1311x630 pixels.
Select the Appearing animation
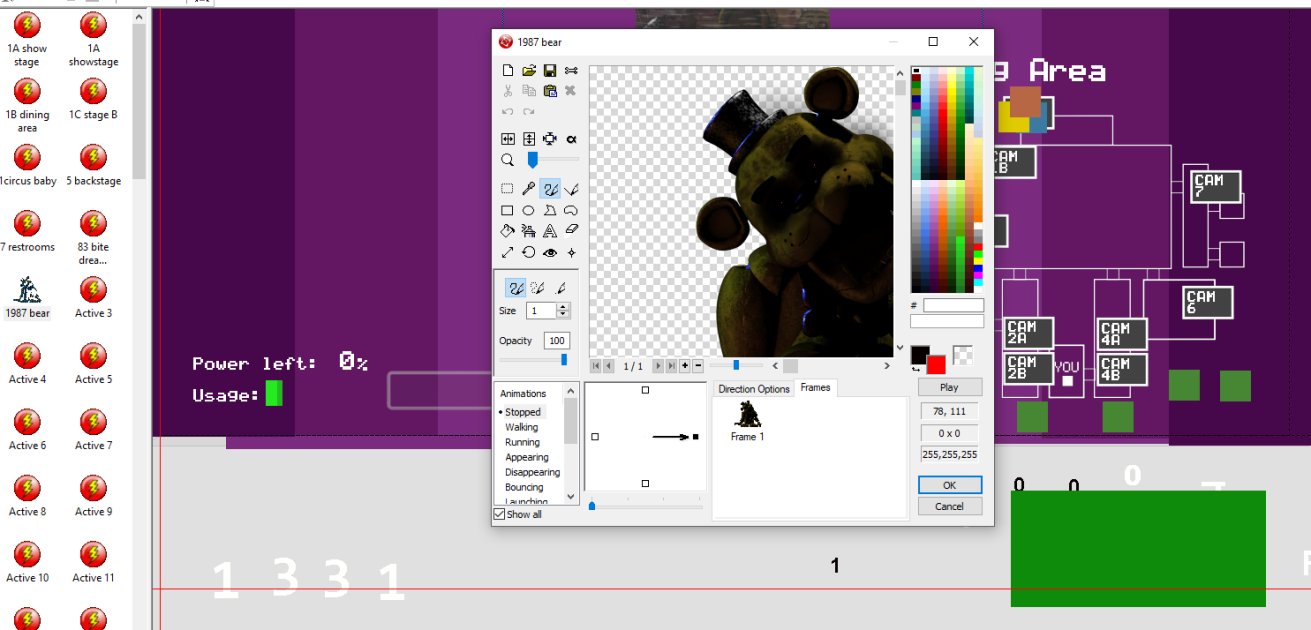click(x=527, y=457)
